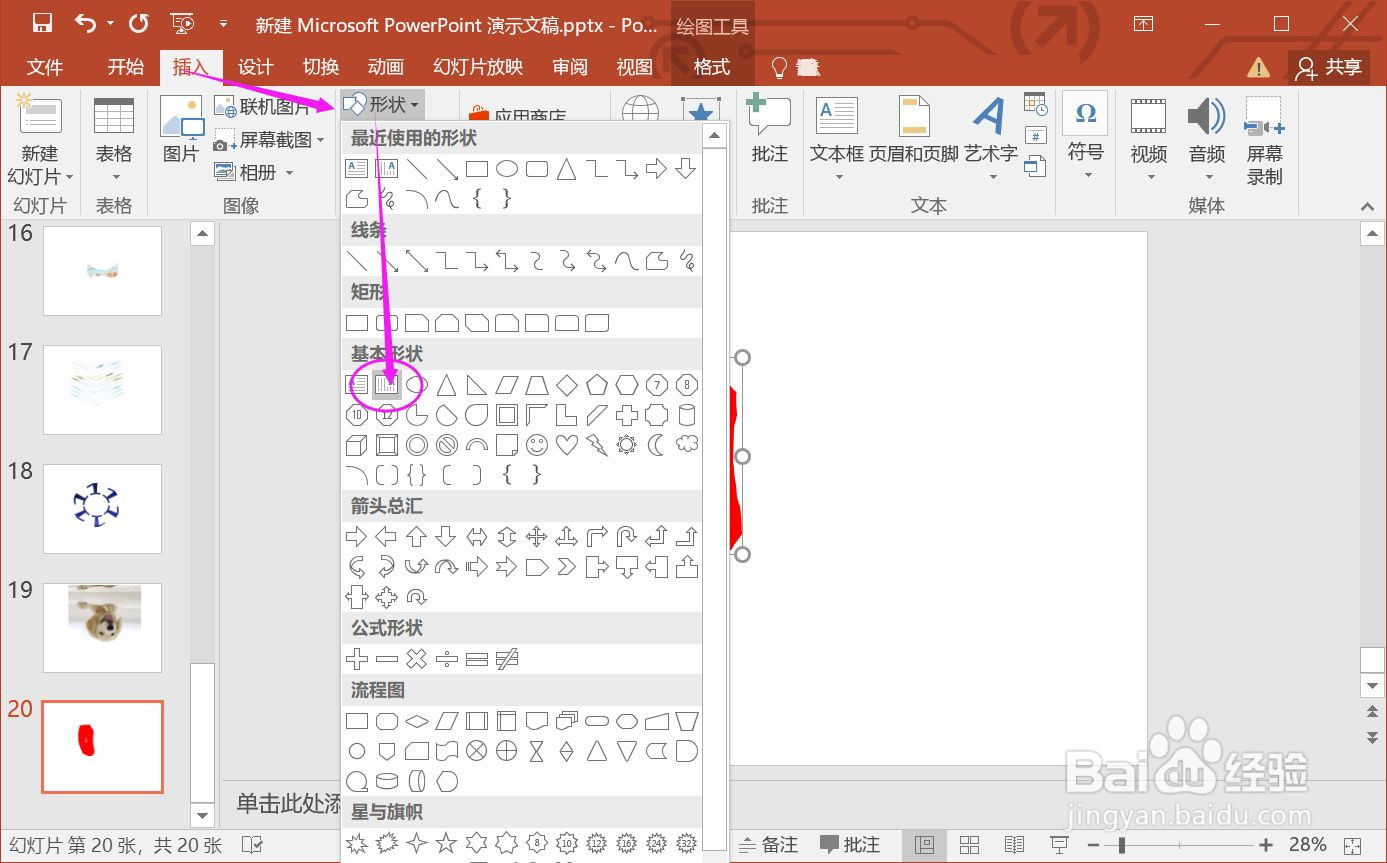Switch to Slide Sorter view in status bar
Viewport: 1387px width, 863px height.
969,845
